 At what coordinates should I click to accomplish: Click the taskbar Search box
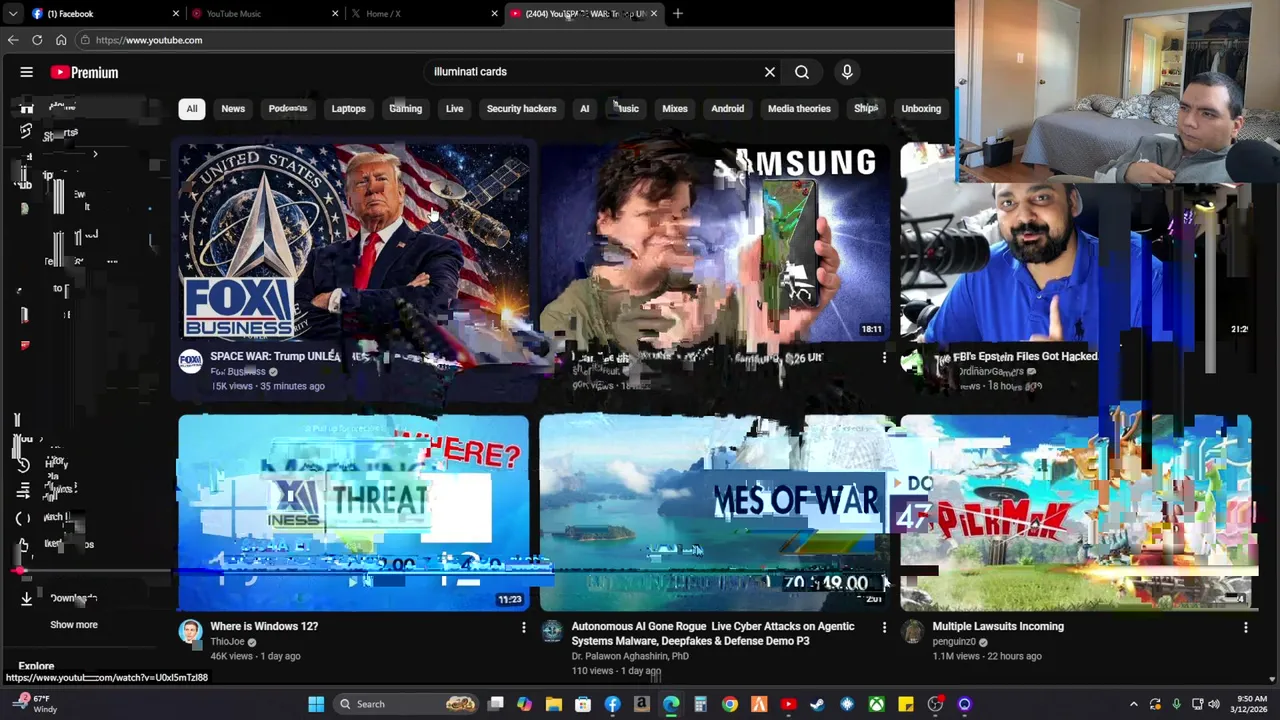[405, 704]
